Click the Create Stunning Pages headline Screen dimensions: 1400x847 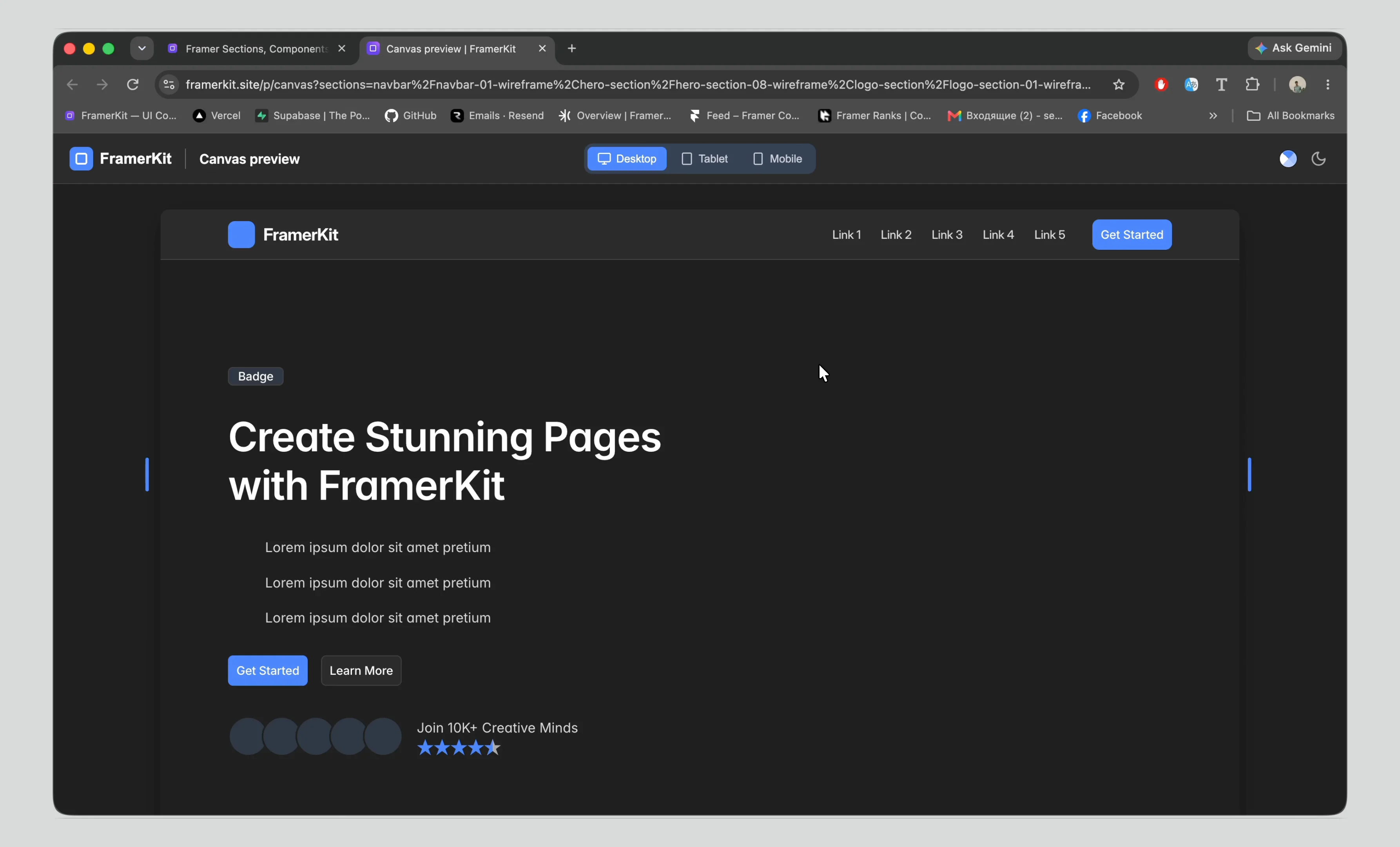[444, 461]
